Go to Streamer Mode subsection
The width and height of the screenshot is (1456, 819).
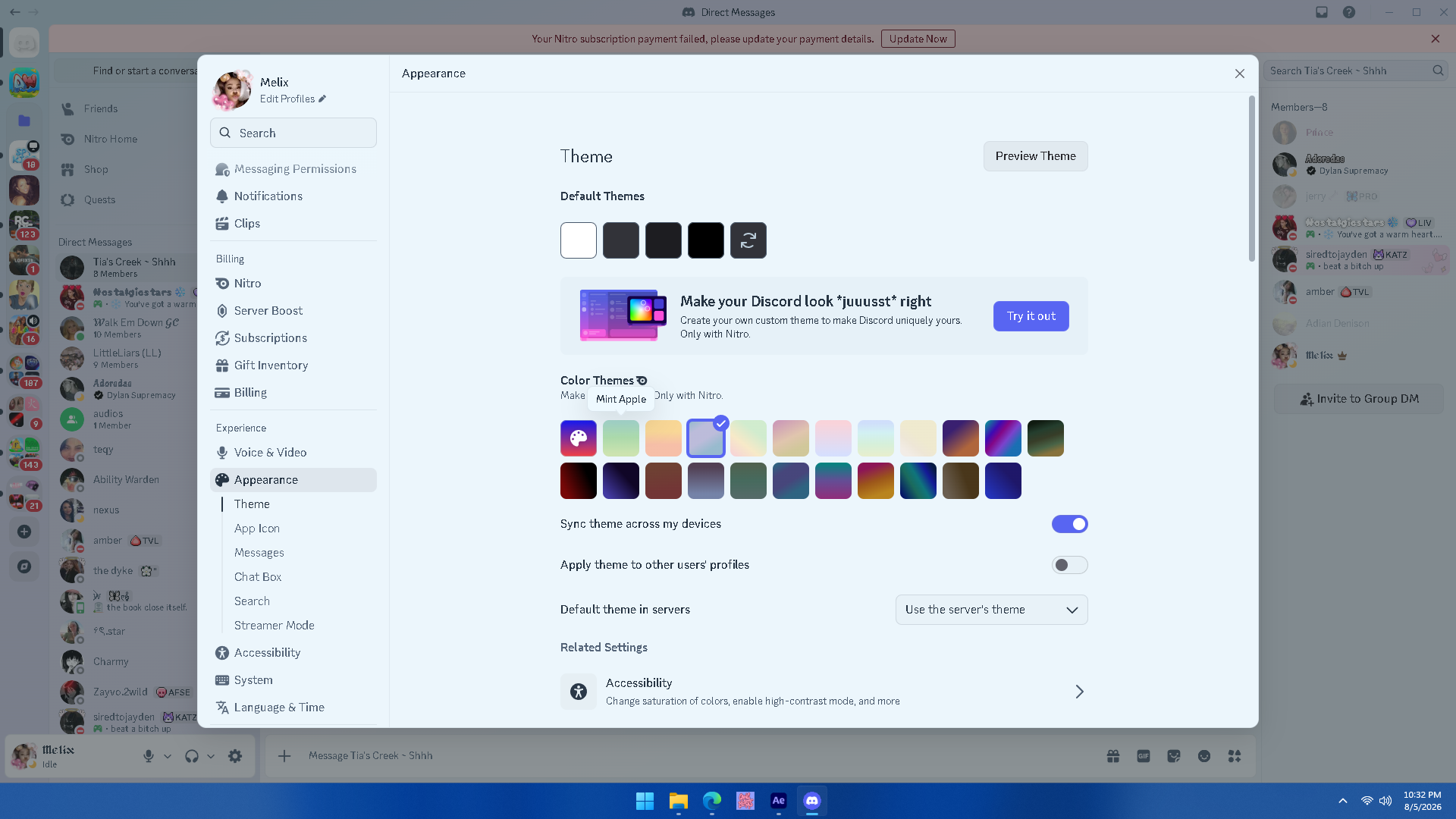[275, 626]
